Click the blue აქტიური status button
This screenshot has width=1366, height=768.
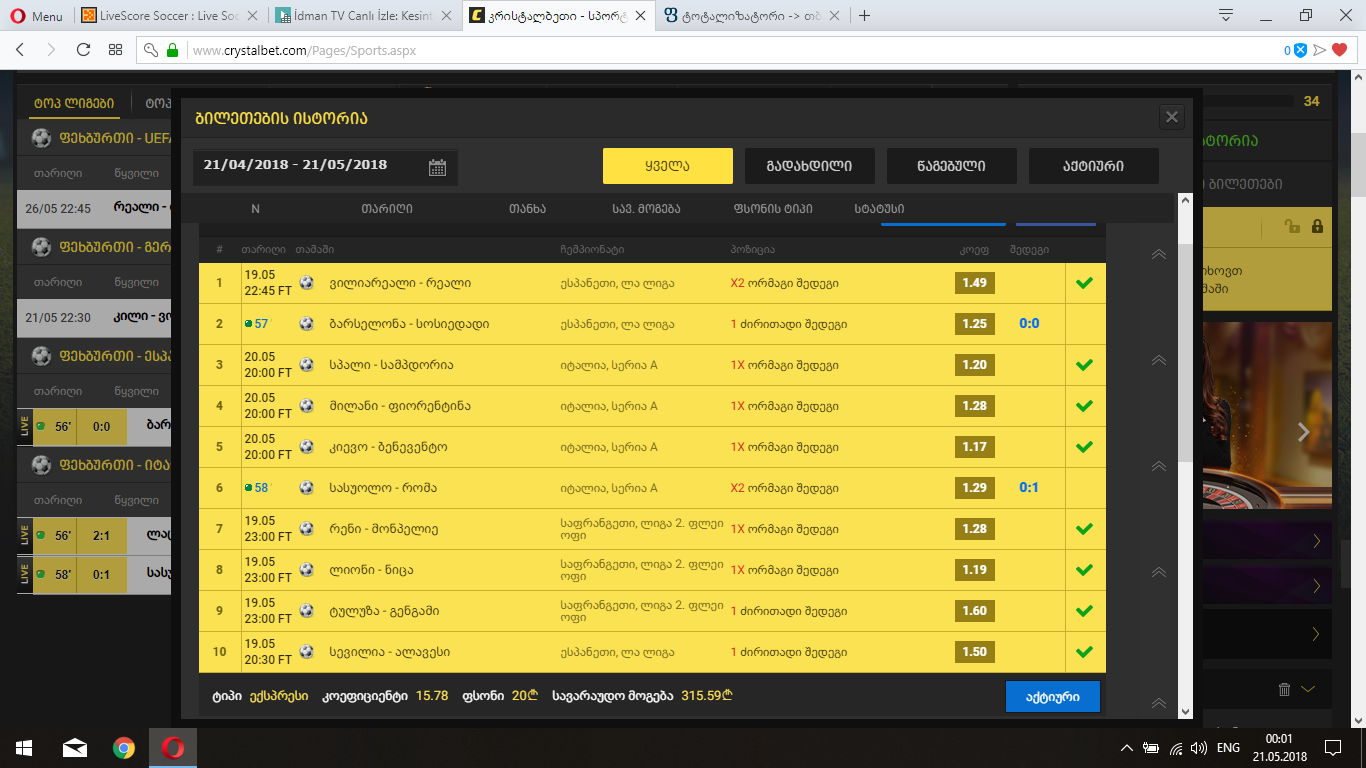tap(1052, 697)
